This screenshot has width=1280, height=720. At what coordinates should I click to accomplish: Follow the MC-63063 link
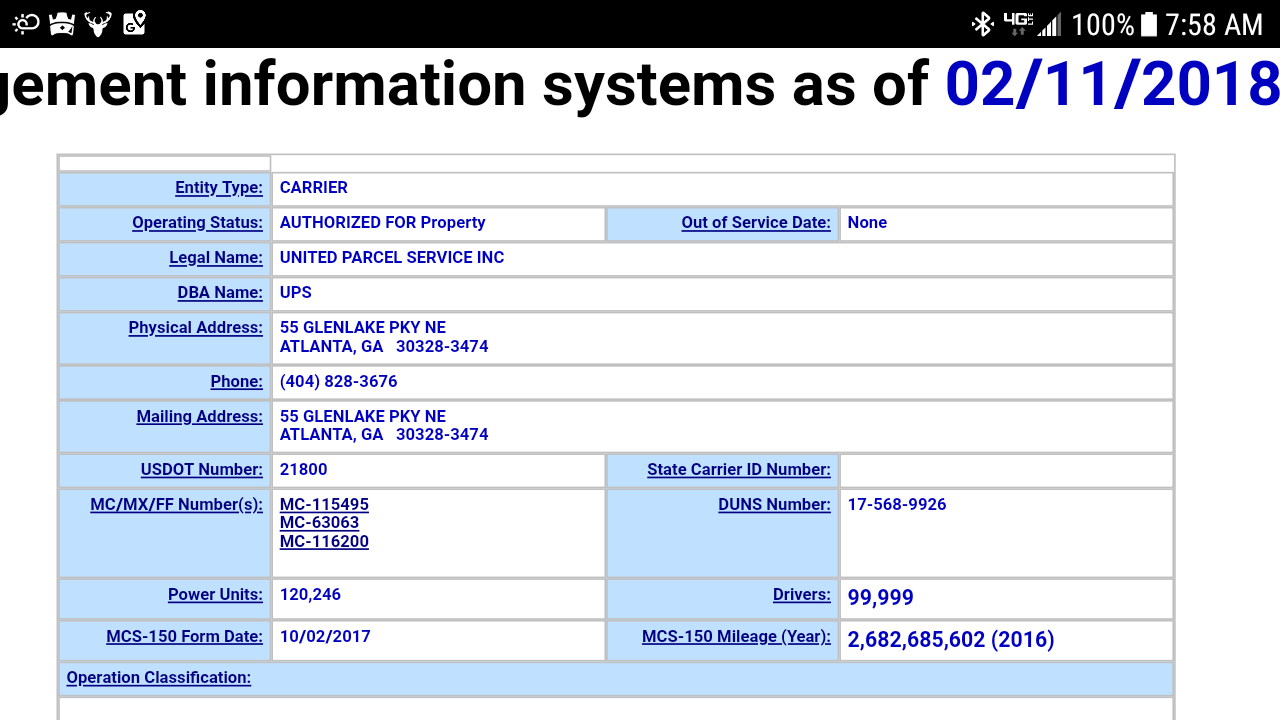click(x=319, y=523)
